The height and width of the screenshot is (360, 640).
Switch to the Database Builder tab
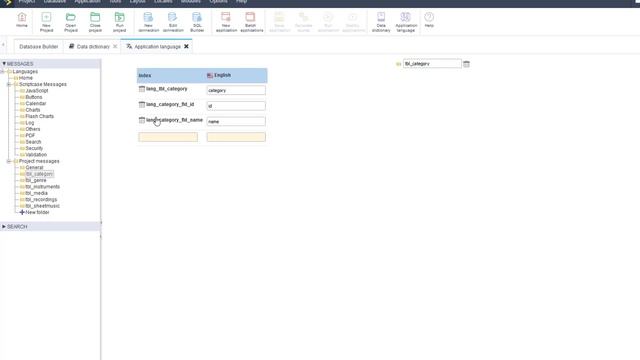(39, 47)
